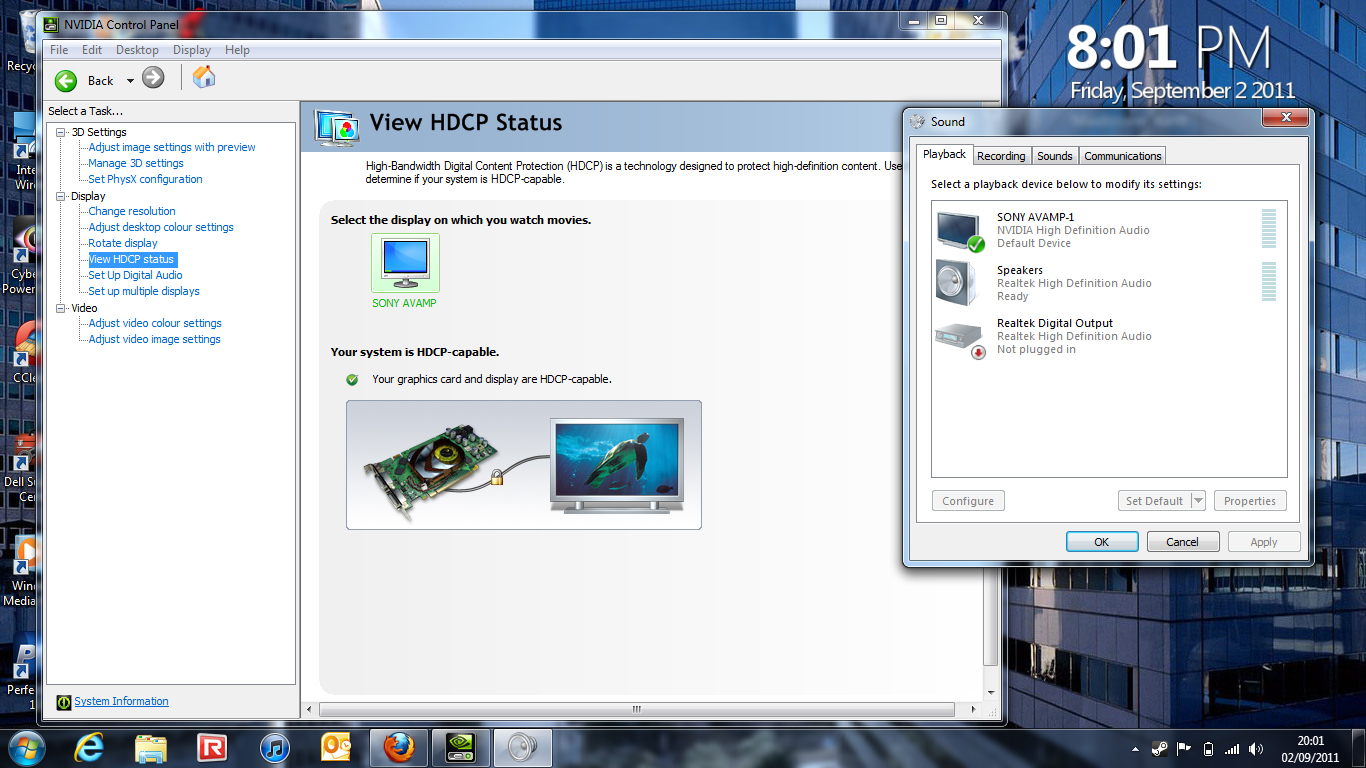Screen dimensions: 1366x768
Task: Click the vertical scrollbar down arrow
Action: pyautogui.click(x=991, y=693)
